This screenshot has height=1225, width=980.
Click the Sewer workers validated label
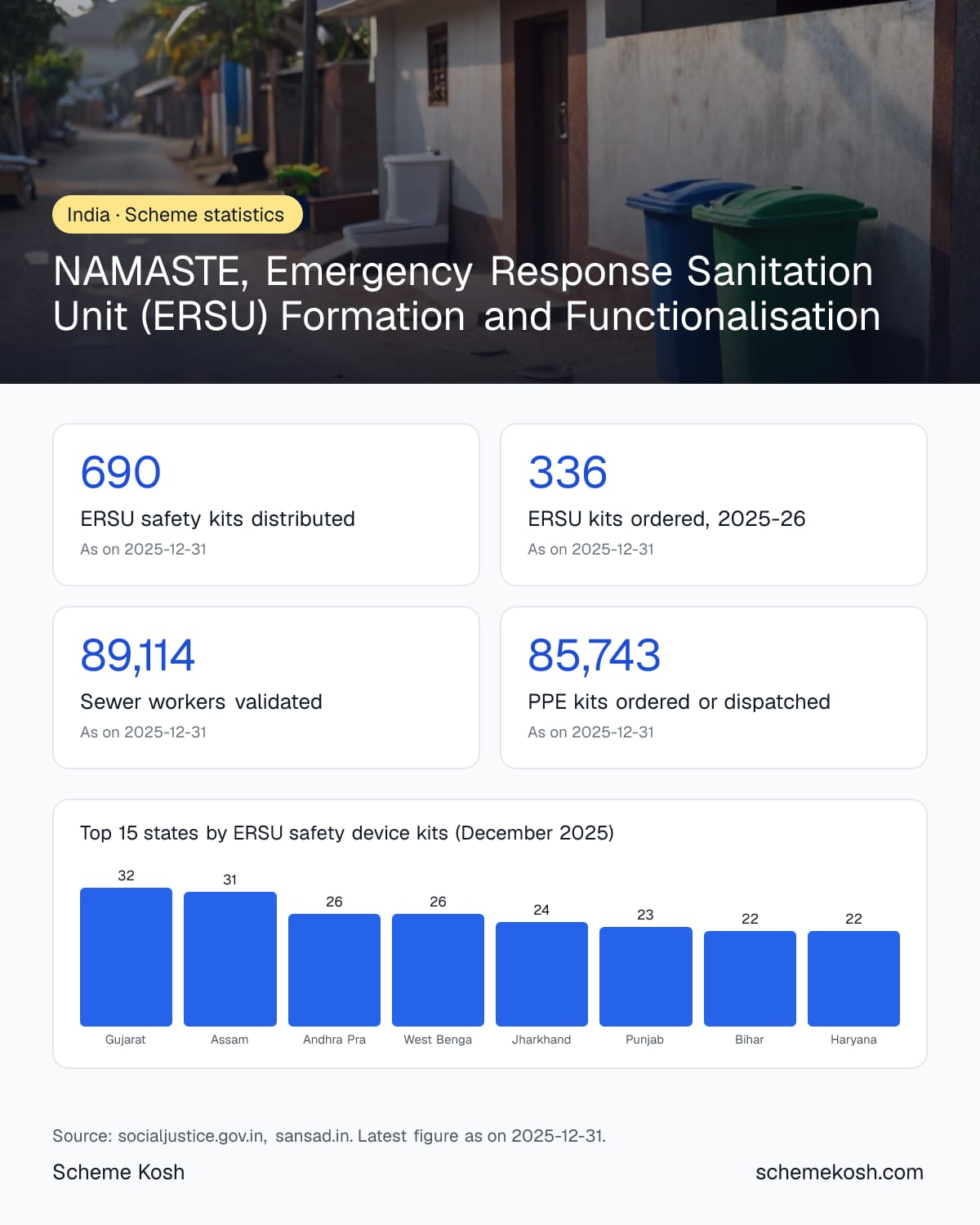tap(201, 702)
